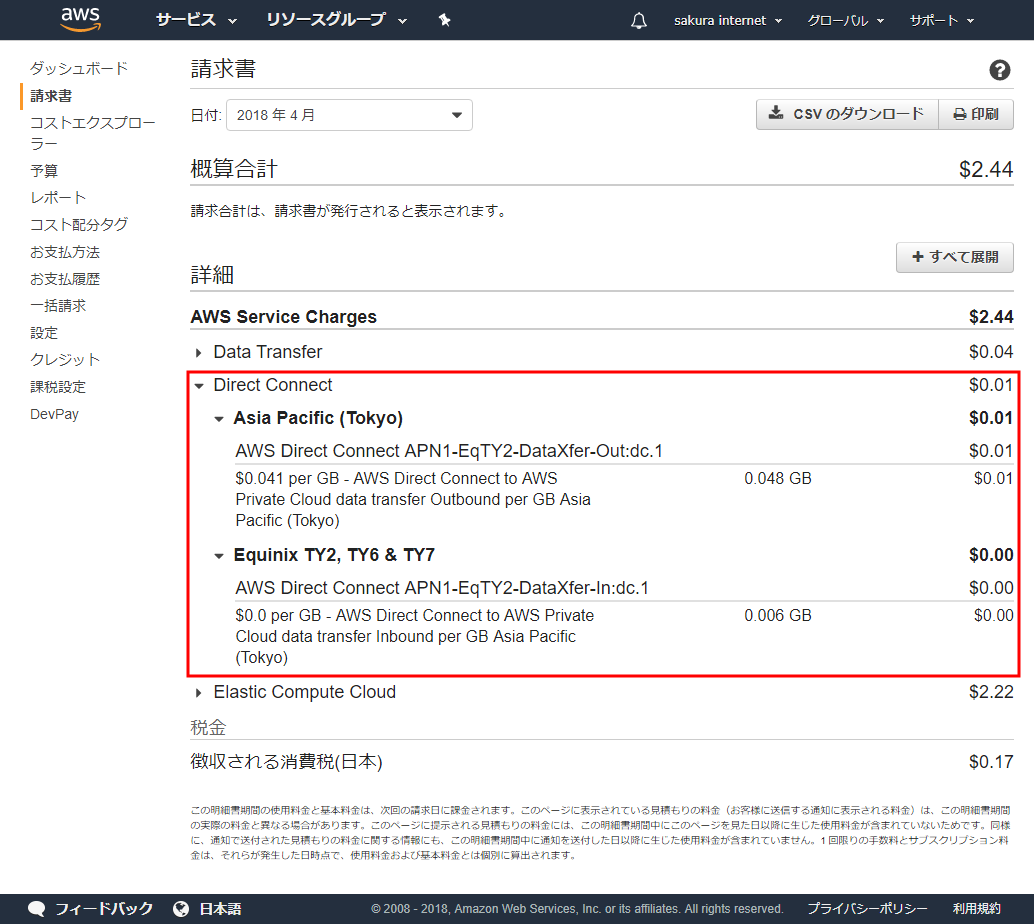The width and height of the screenshot is (1034, 924).
Task: Open the グローバル region dropdown
Action: [x=845, y=21]
